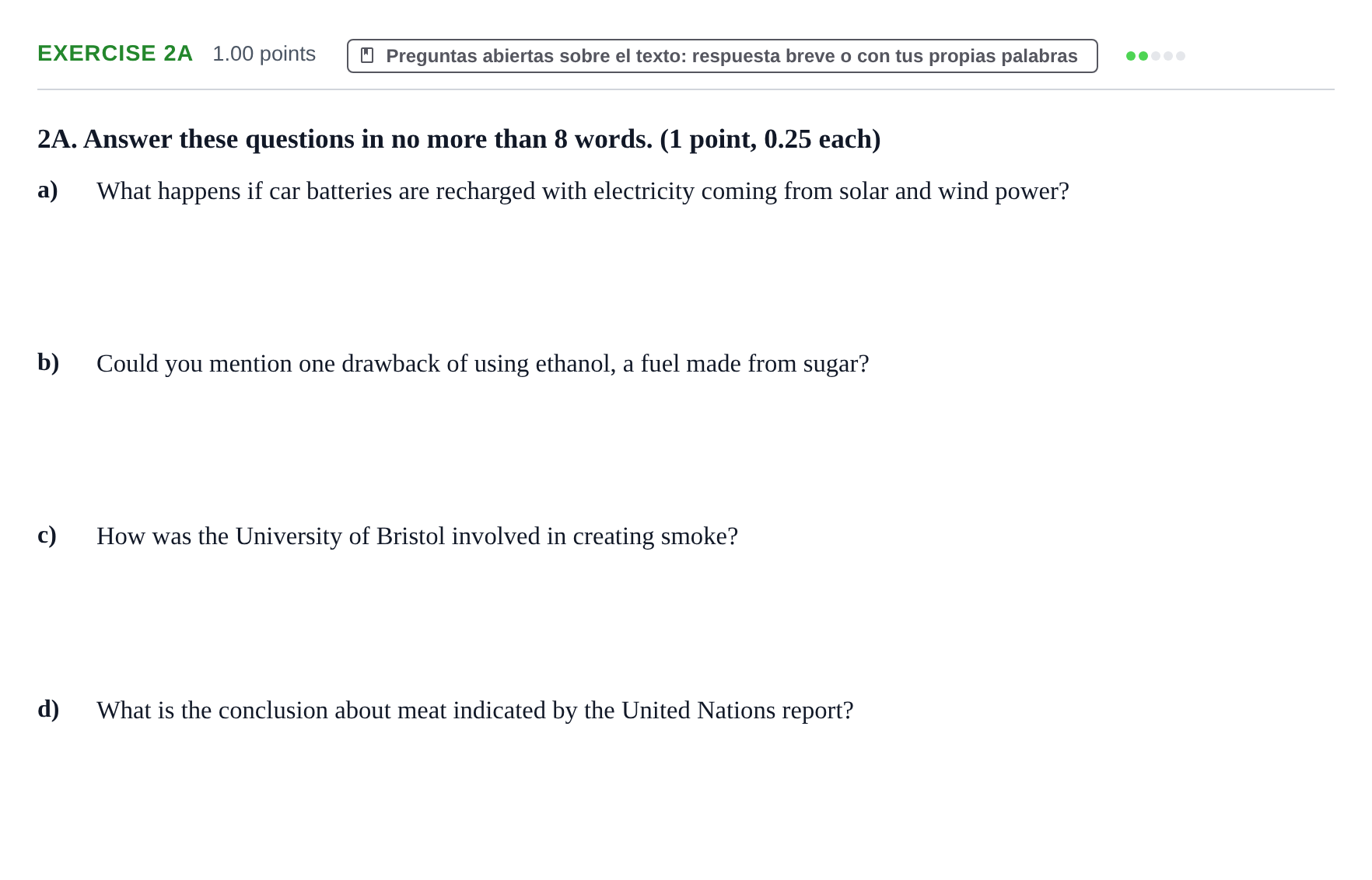This screenshot has width=1372, height=880.
Task: Click the 1.00 points label
Action: (264, 54)
